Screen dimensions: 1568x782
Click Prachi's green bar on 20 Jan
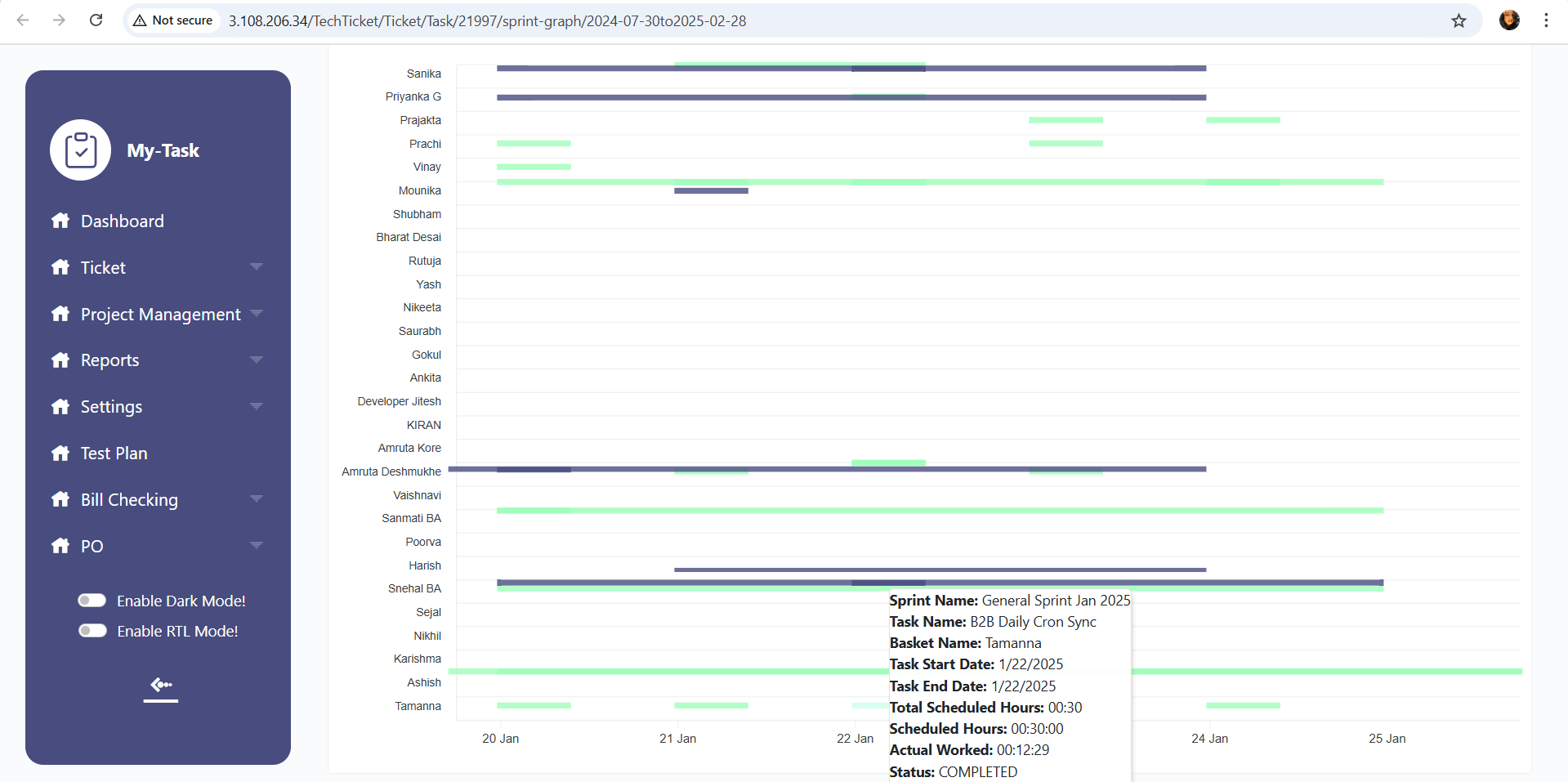click(534, 144)
